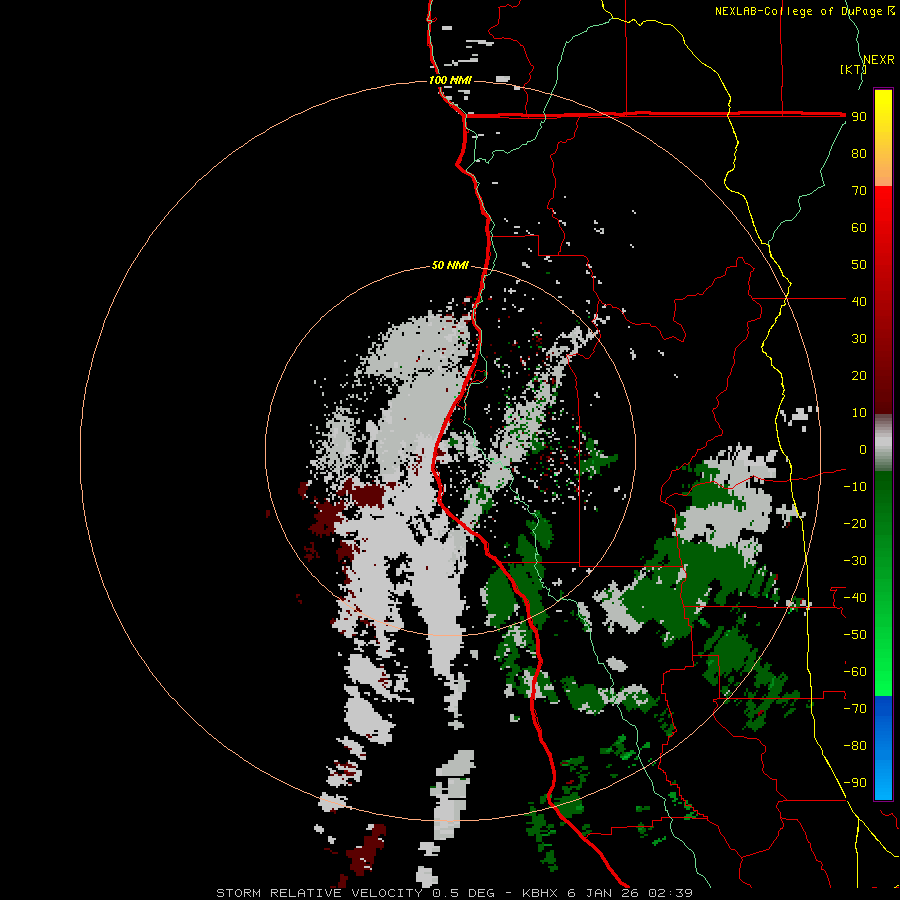The image size is (900, 900).
Task: Select the -50 knot scale label
Action: [x=855, y=635]
